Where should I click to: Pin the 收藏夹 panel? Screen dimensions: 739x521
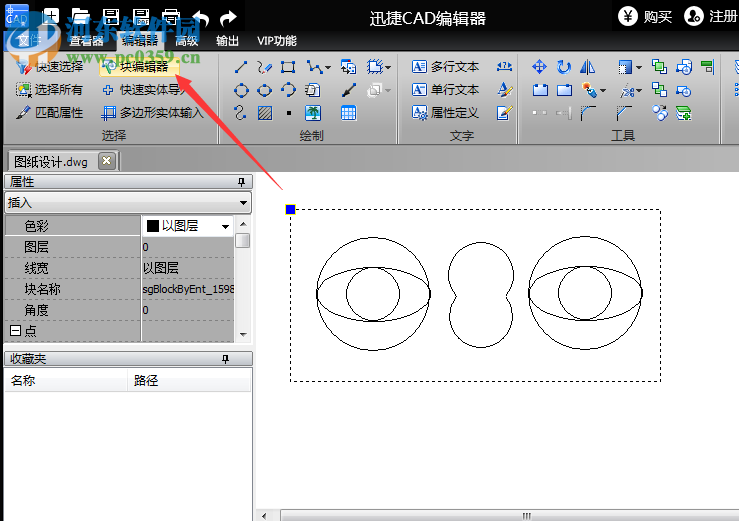(x=225, y=359)
